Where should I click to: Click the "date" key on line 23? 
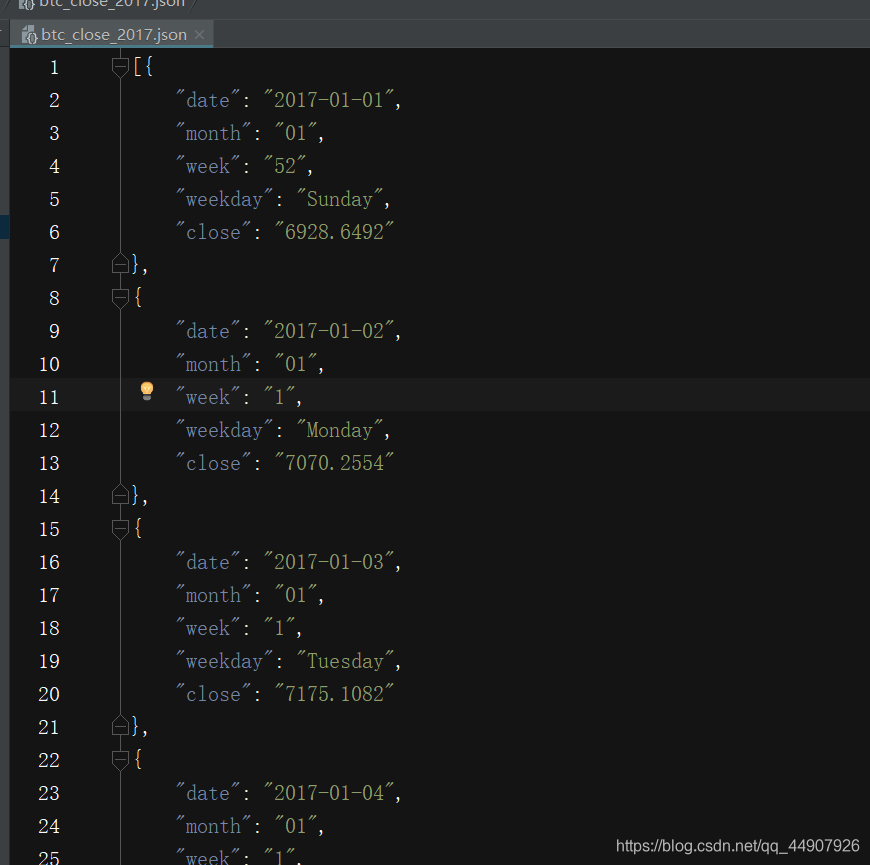208,792
